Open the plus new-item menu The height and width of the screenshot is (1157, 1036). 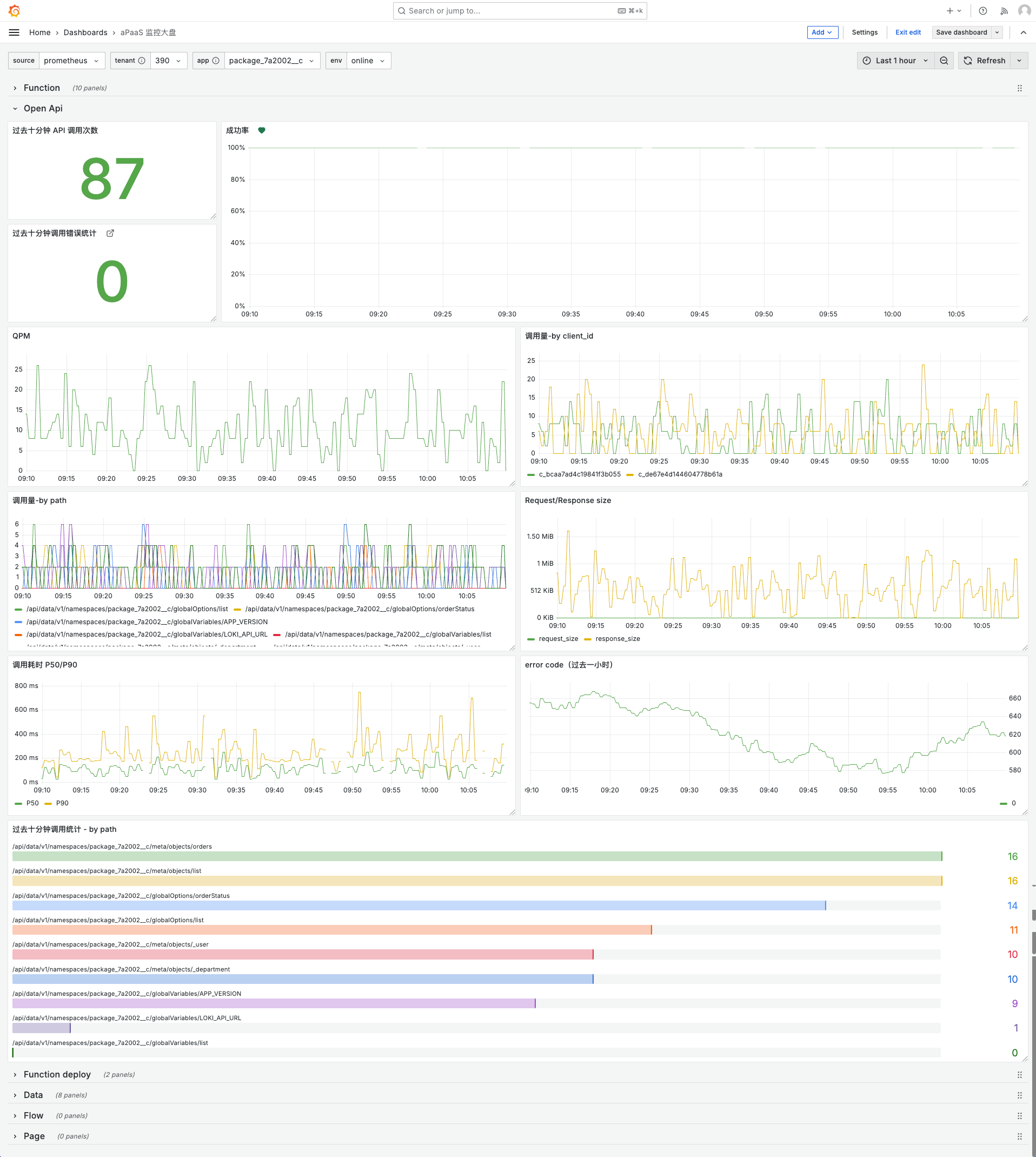pyautogui.click(x=954, y=11)
